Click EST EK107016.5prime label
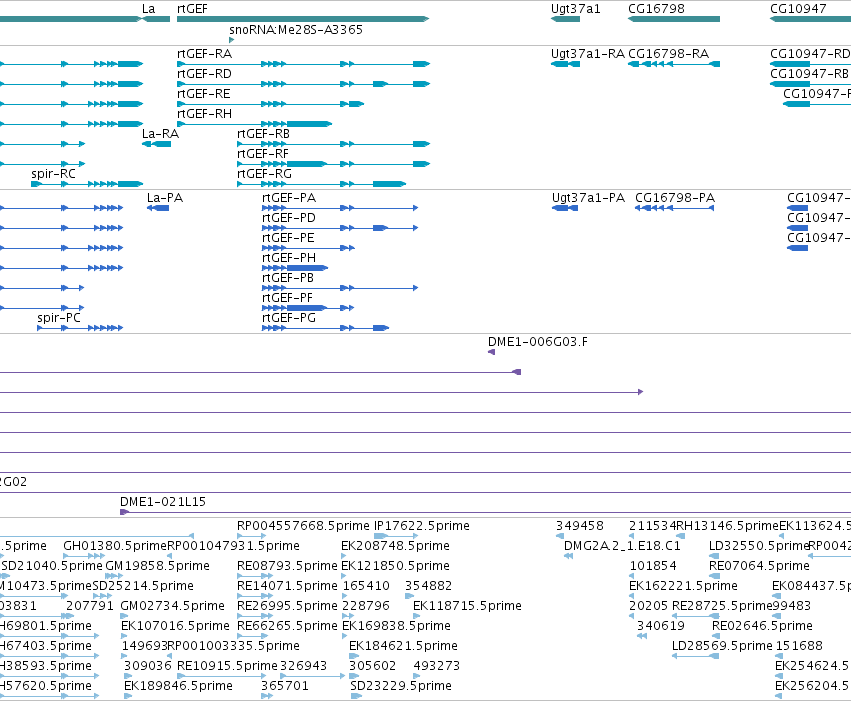This screenshot has height=701, width=851. pos(175,626)
